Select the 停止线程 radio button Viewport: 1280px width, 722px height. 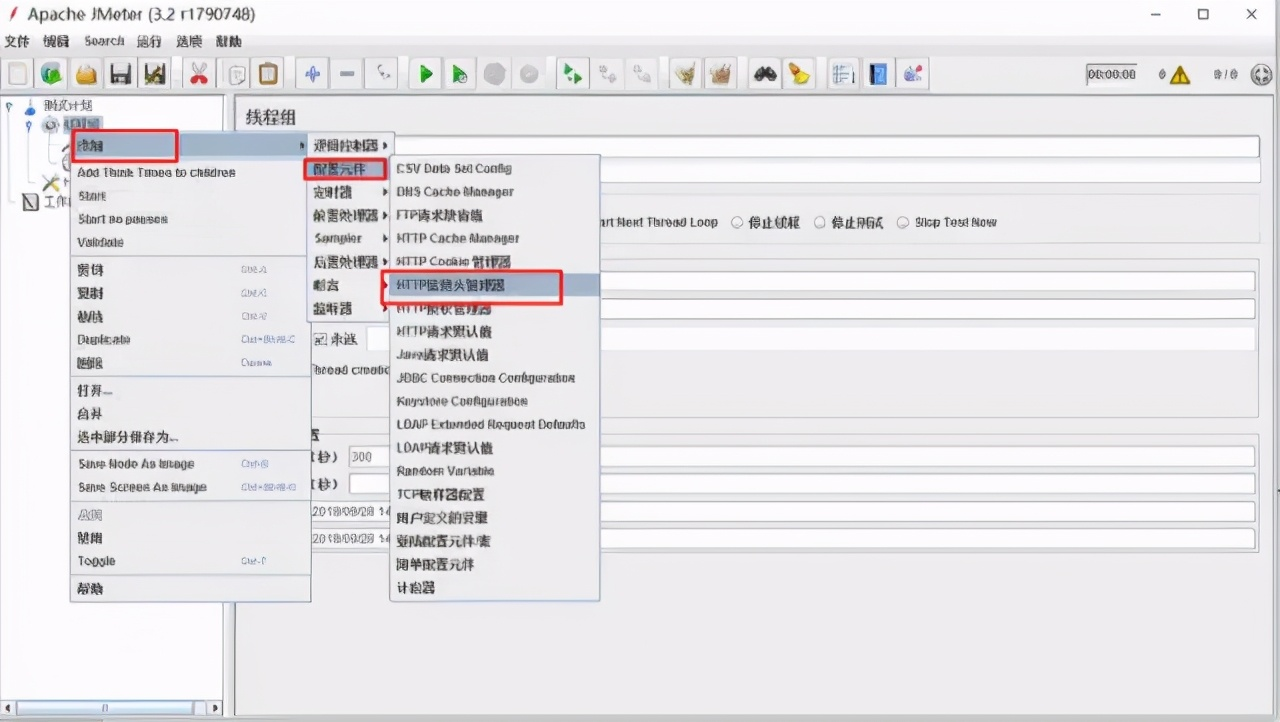click(x=737, y=222)
